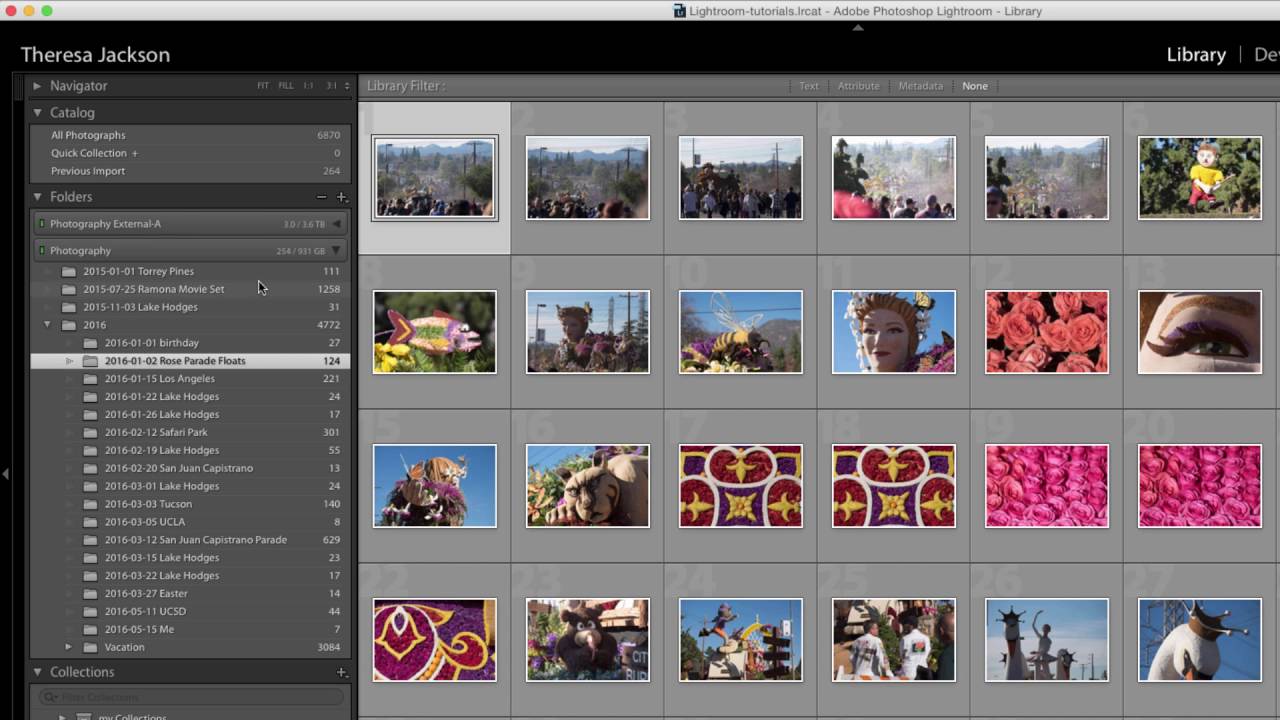Click the macOS green zoom window button

pyautogui.click(x=47, y=11)
